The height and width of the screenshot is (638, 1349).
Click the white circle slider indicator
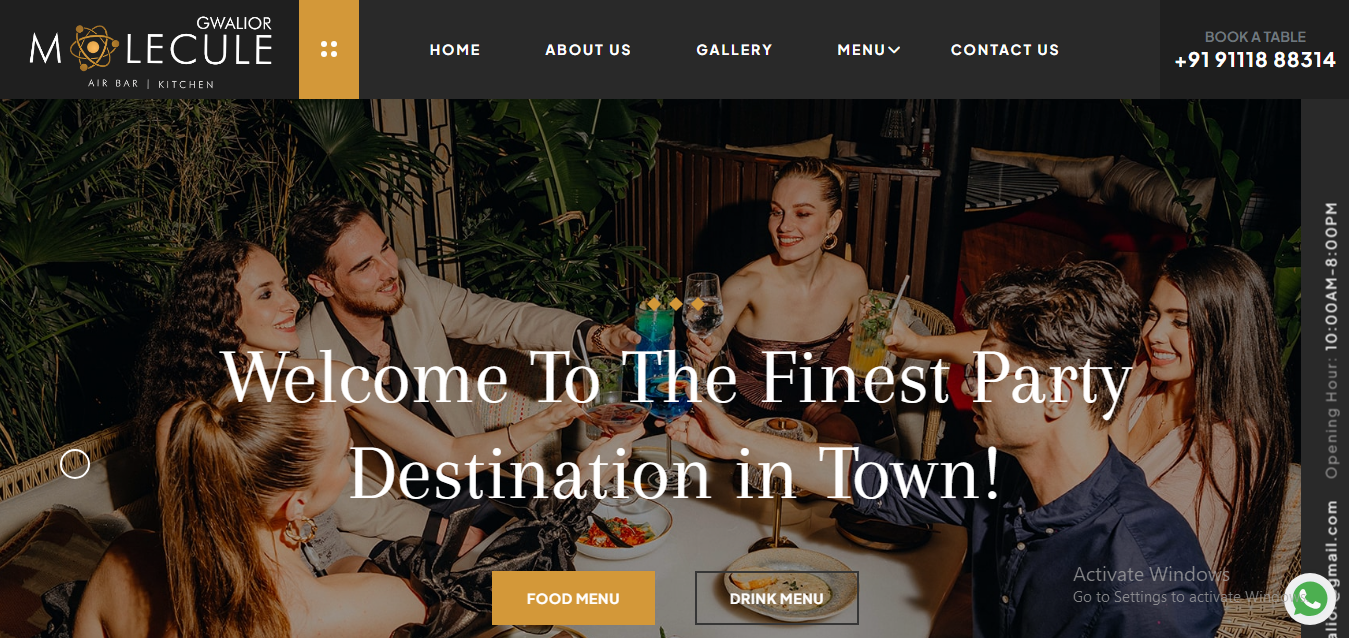point(75,464)
